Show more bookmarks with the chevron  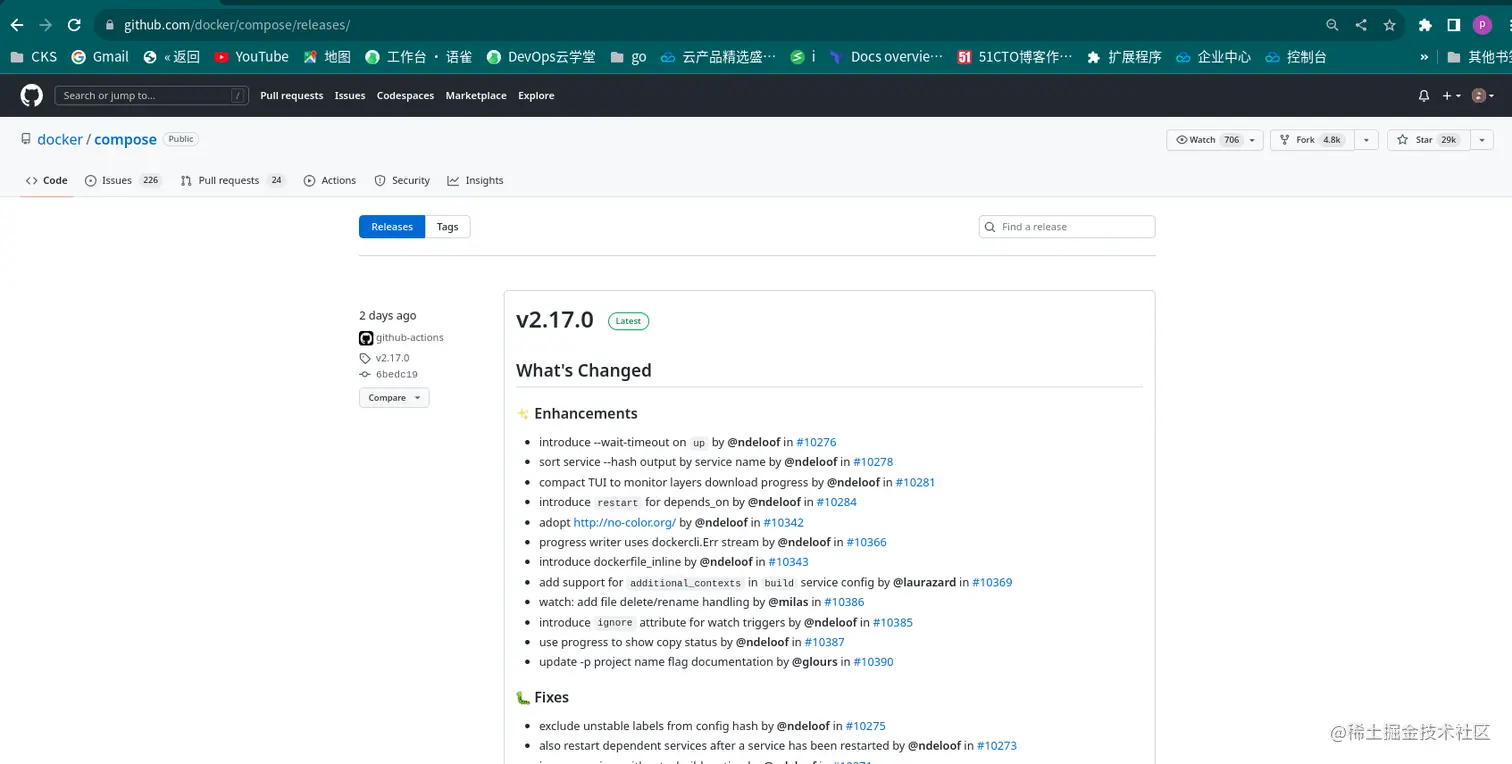(x=1424, y=57)
